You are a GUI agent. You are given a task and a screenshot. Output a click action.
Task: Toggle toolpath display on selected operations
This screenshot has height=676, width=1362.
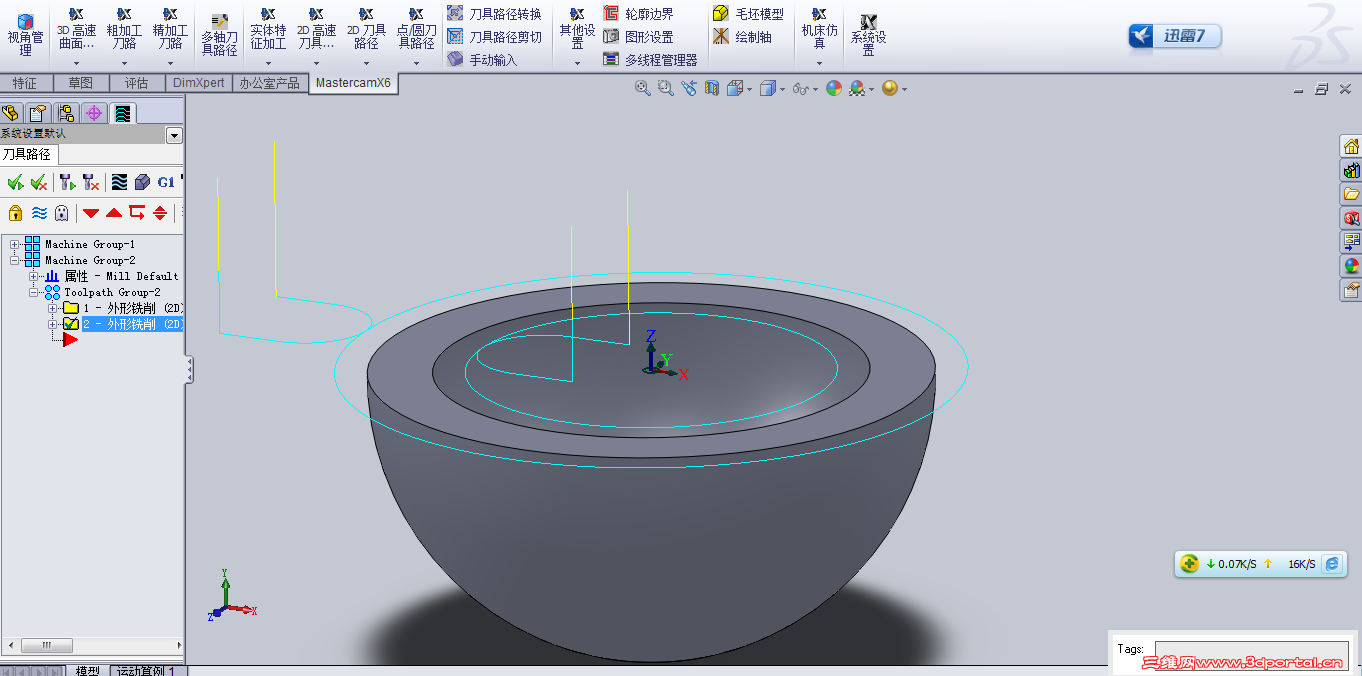click(x=39, y=212)
